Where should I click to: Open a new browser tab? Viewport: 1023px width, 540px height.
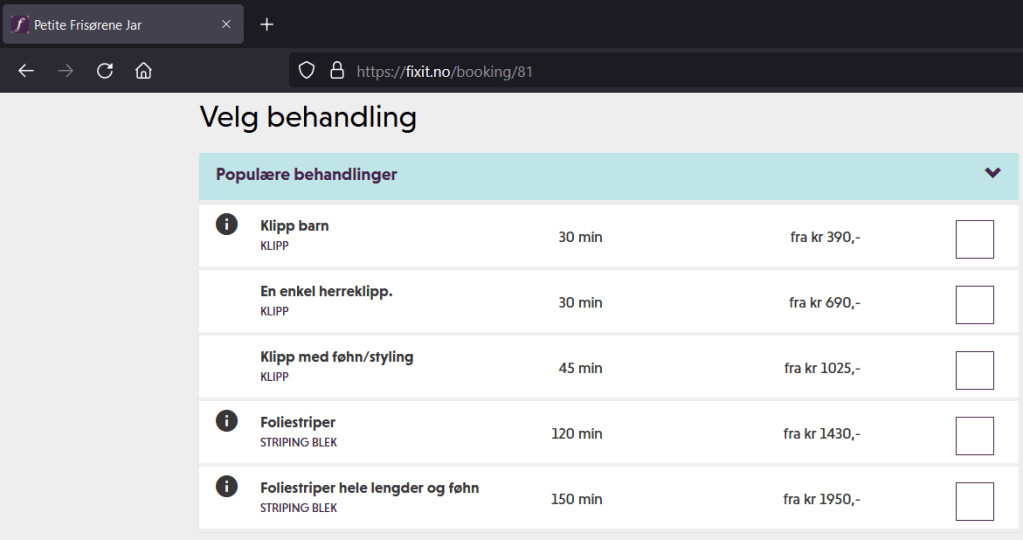click(266, 24)
